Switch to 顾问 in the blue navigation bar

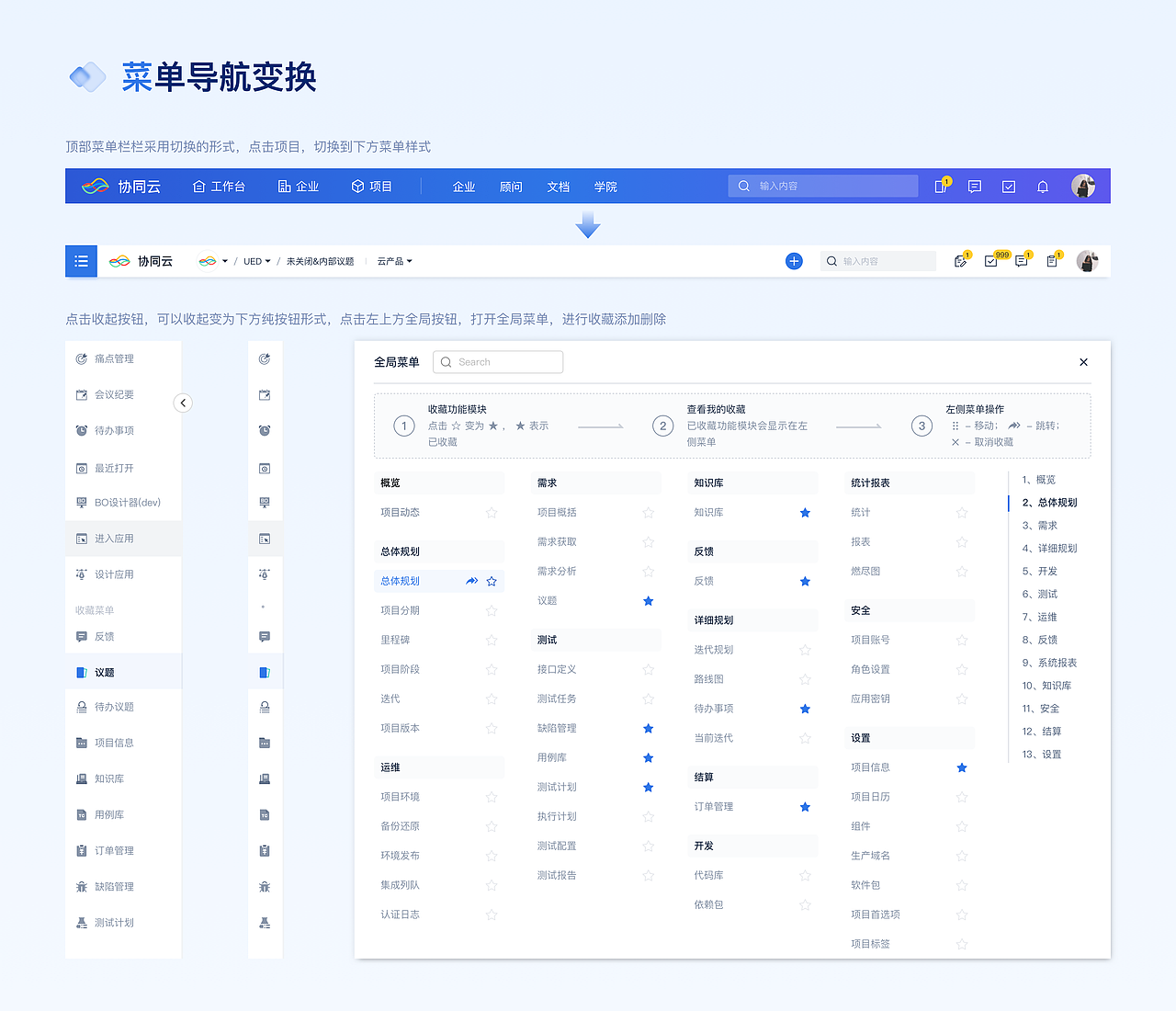(x=511, y=187)
